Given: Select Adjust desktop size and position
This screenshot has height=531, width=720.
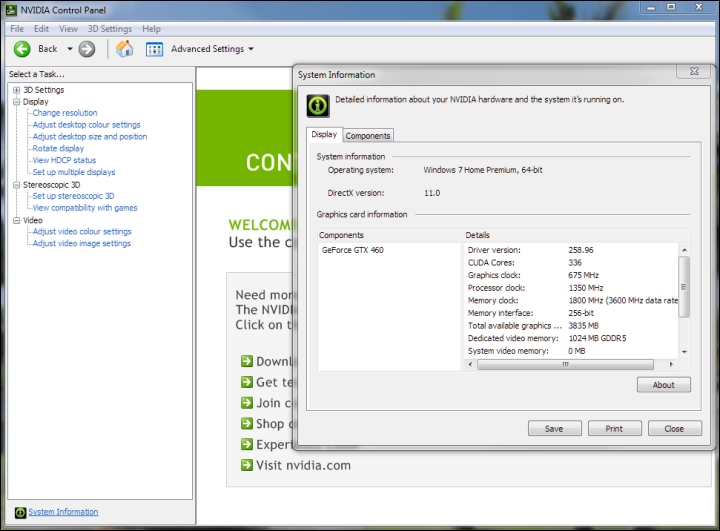Looking at the screenshot, I should [x=90, y=137].
